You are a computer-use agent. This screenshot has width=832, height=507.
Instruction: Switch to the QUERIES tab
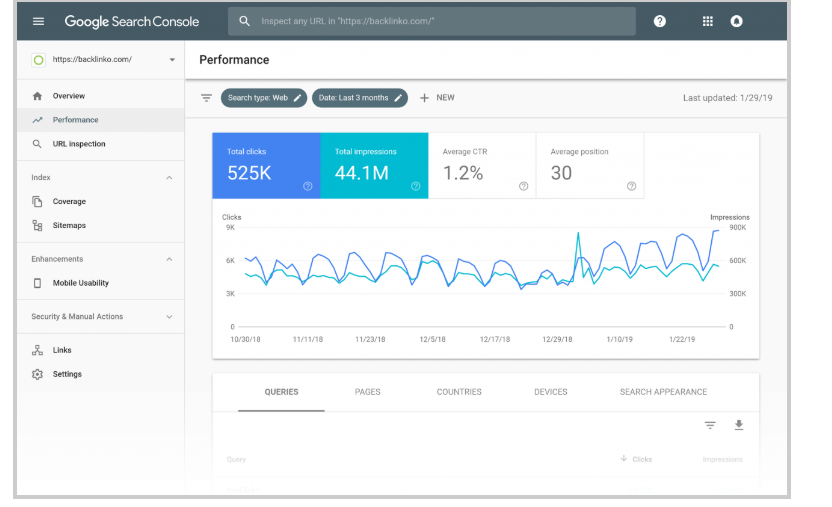click(281, 392)
